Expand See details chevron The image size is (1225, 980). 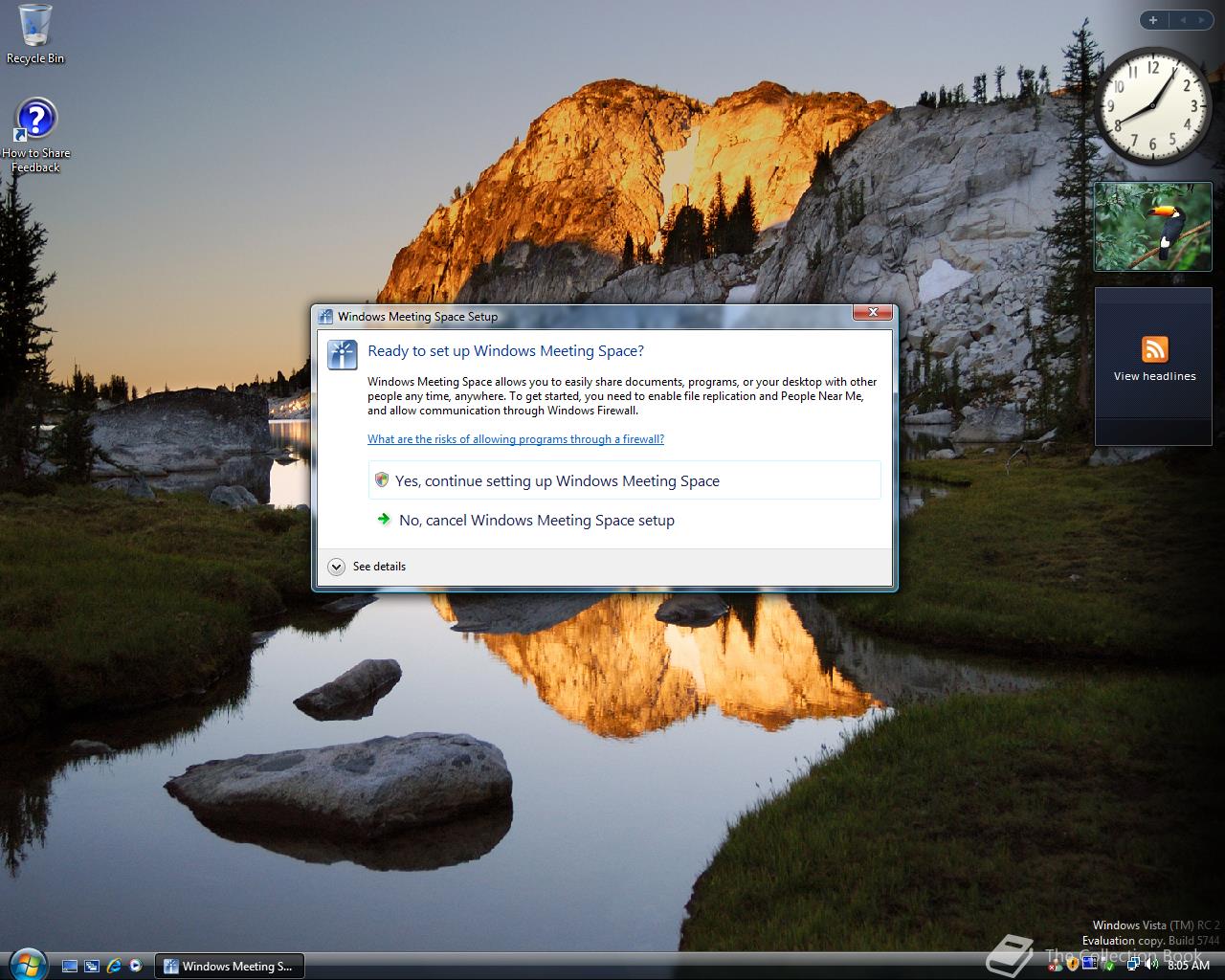pyautogui.click(x=336, y=567)
